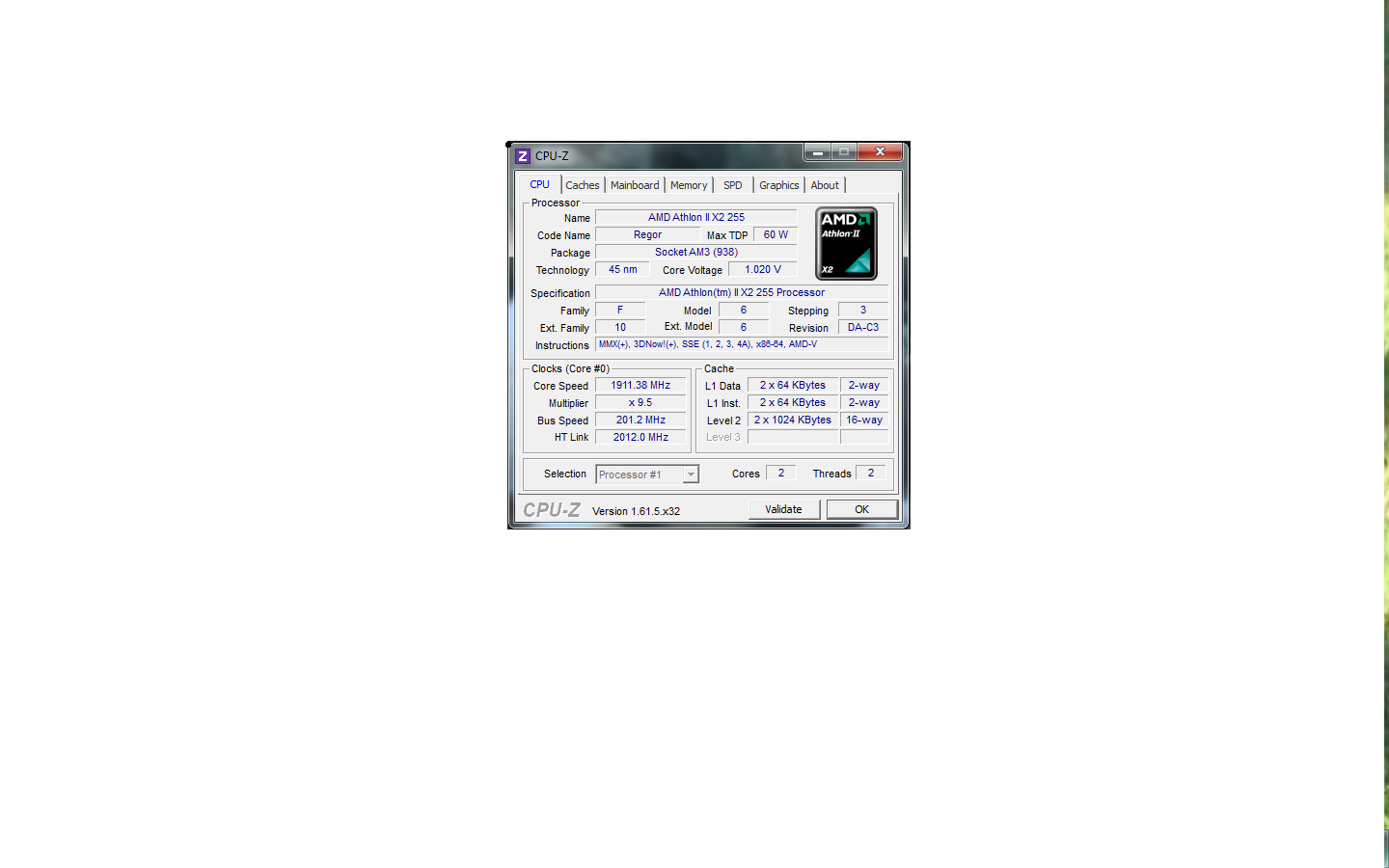The height and width of the screenshot is (868, 1389).
Task: Click the Revision value 'DA-C3'
Action: 863,327
